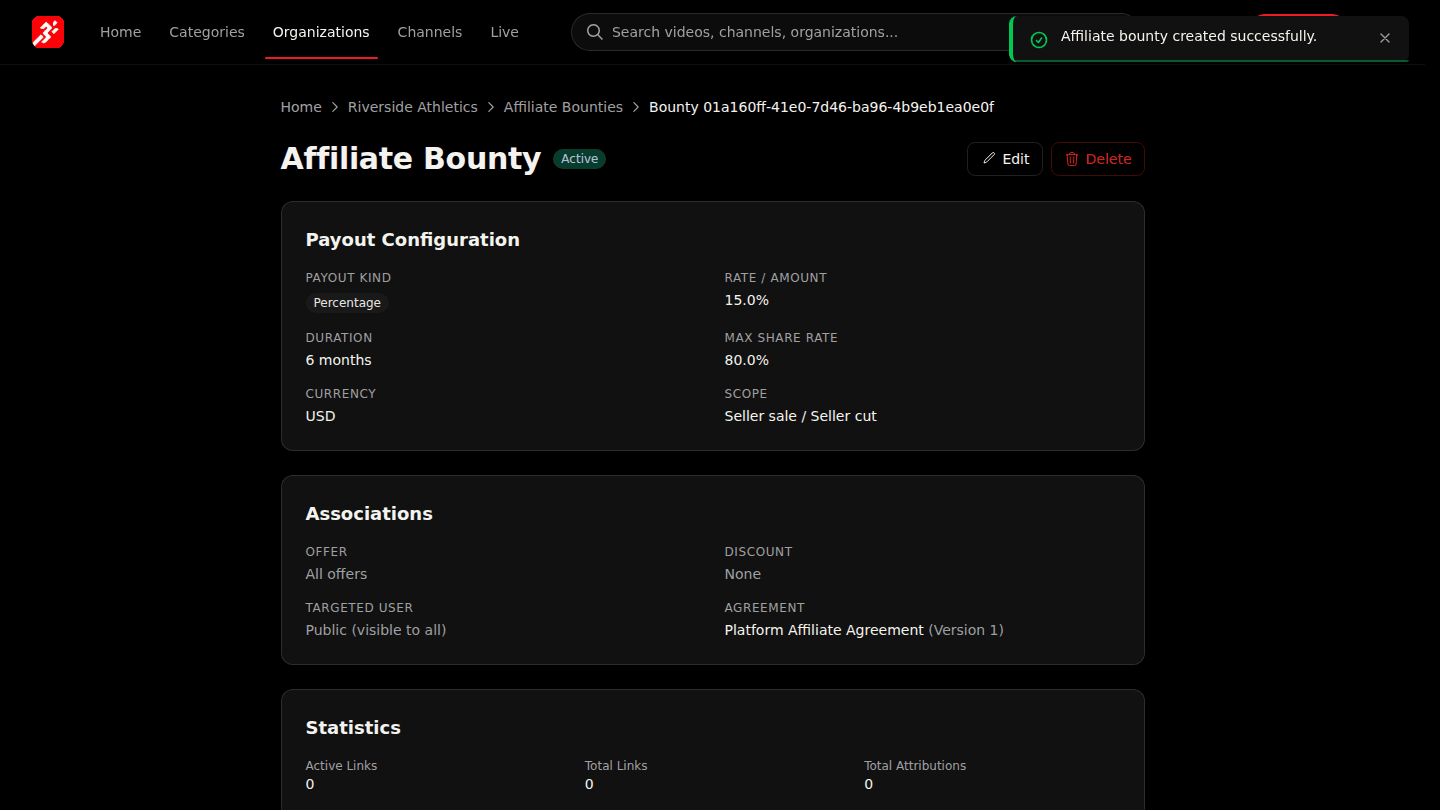
Task: Open the Live nav item
Action: 504,32
